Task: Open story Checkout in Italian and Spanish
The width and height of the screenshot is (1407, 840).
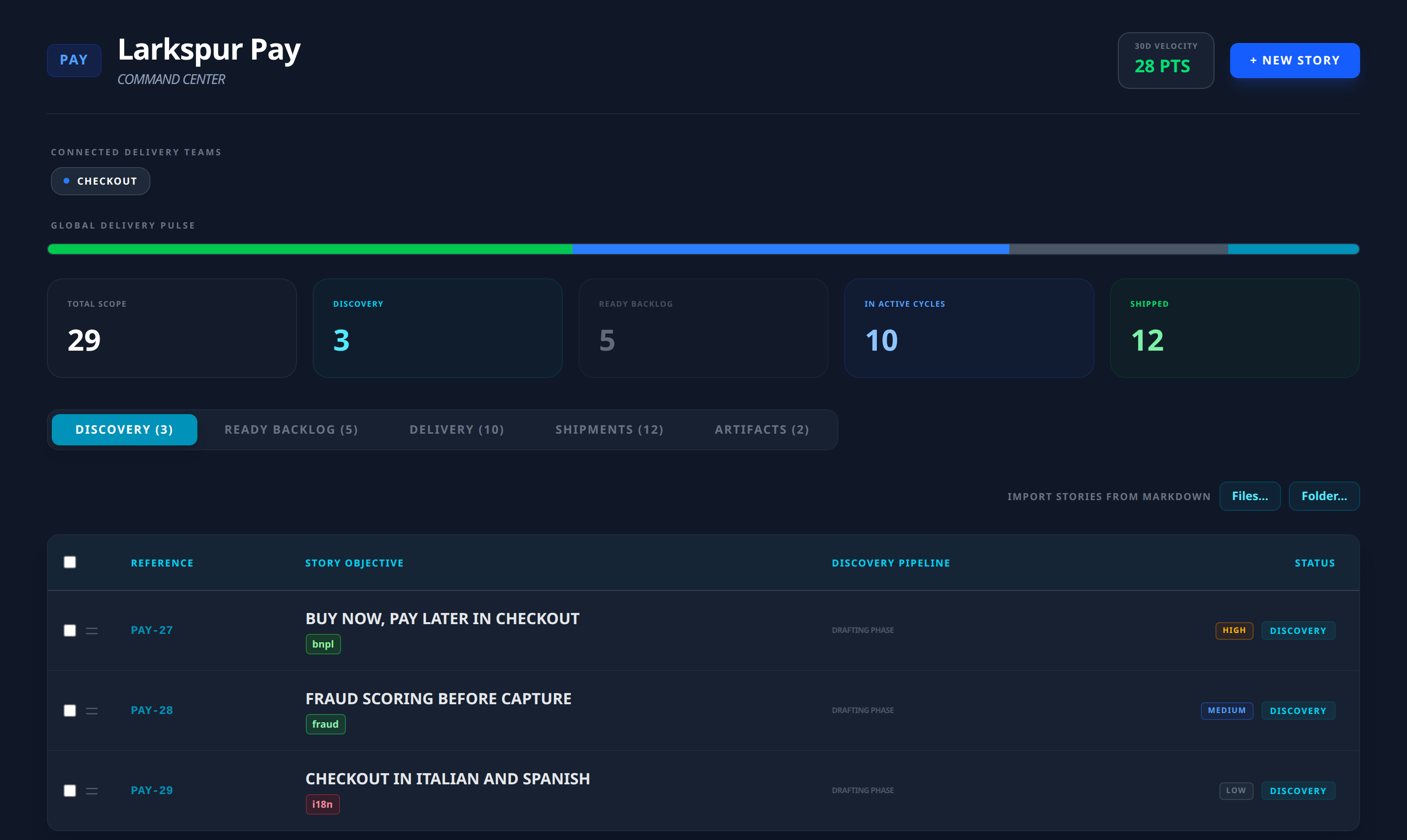Action: [x=448, y=779]
